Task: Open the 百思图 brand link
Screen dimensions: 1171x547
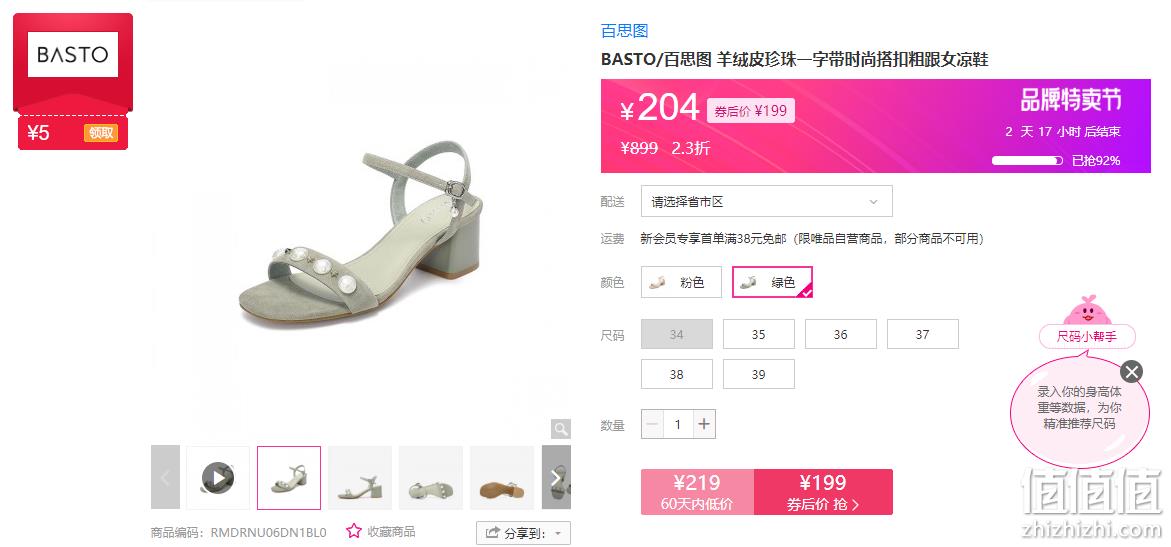Action: click(x=624, y=31)
